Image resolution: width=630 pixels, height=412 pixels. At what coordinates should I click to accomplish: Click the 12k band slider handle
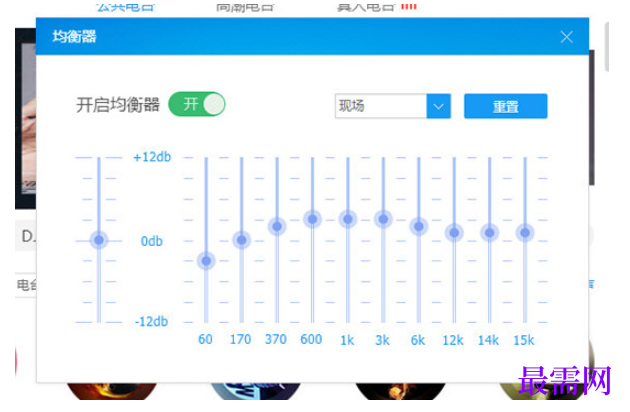[x=454, y=233]
